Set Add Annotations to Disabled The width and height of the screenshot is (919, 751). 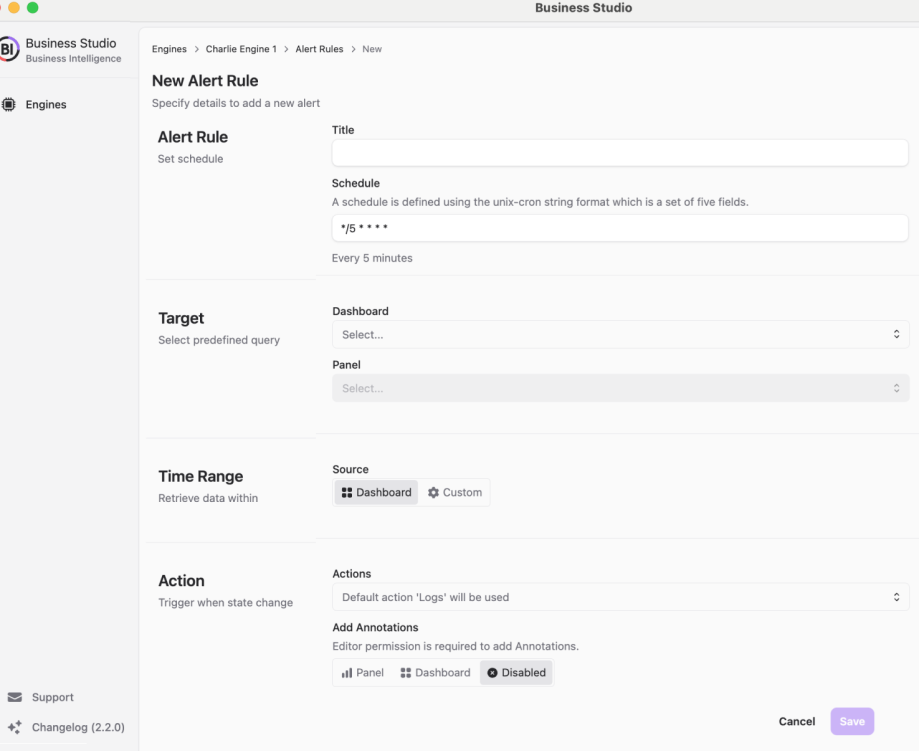[516, 672]
